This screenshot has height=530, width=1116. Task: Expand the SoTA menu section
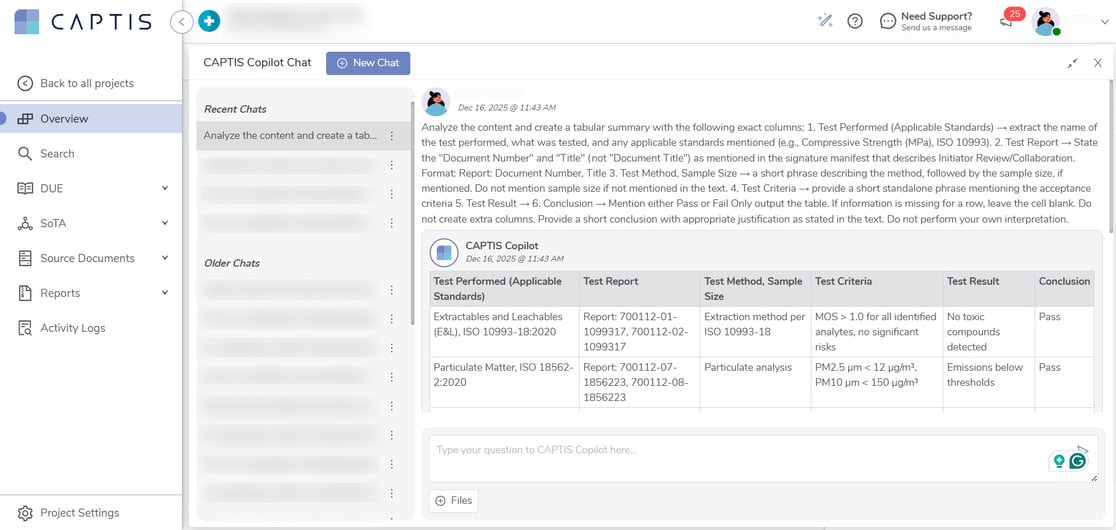(x=165, y=223)
